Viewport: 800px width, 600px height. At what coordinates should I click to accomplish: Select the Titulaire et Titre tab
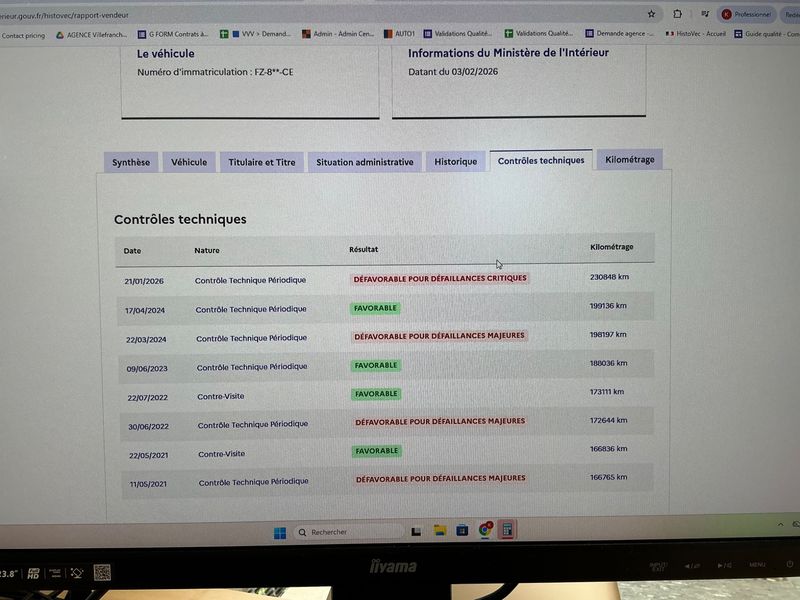click(262, 162)
